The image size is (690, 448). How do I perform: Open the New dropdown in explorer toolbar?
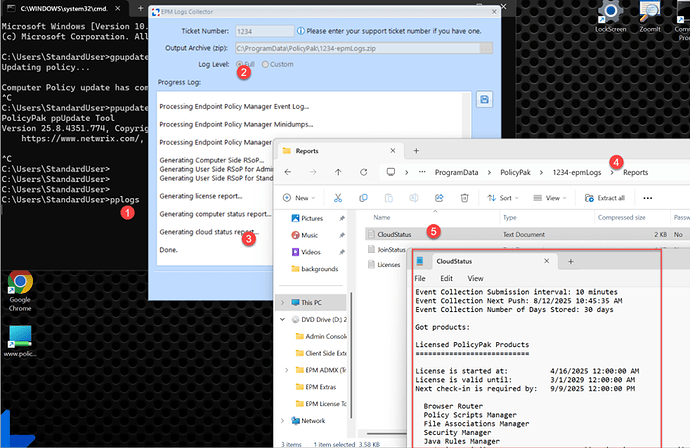(x=299, y=198)
